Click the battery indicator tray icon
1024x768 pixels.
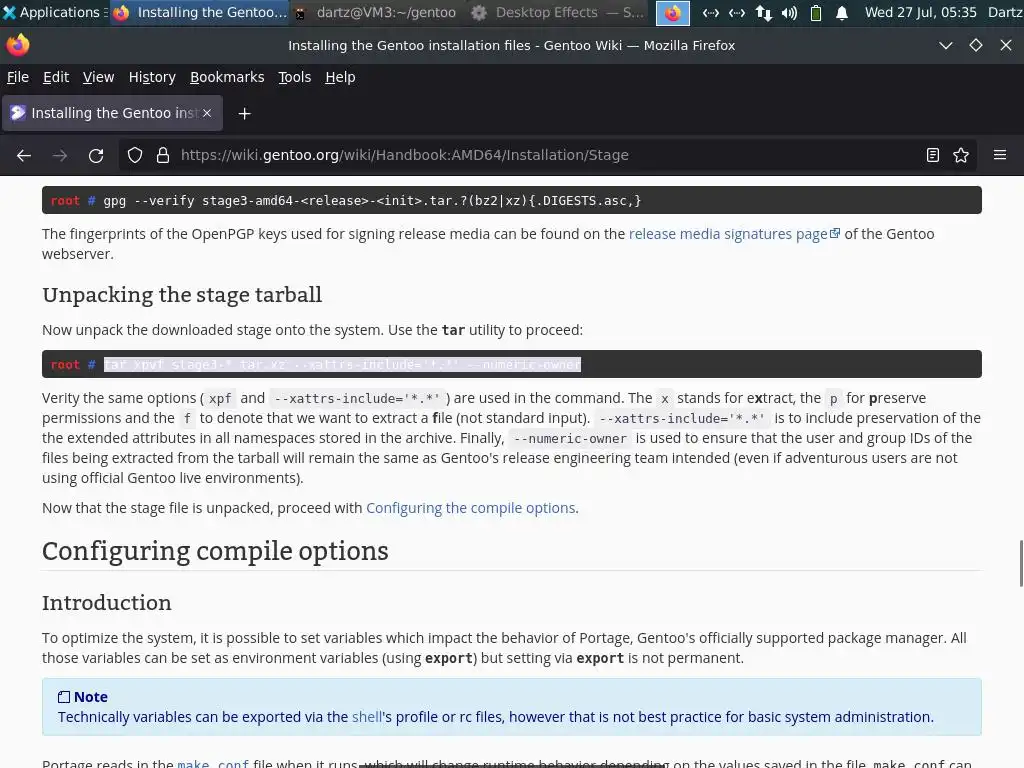tap(816, 13)
